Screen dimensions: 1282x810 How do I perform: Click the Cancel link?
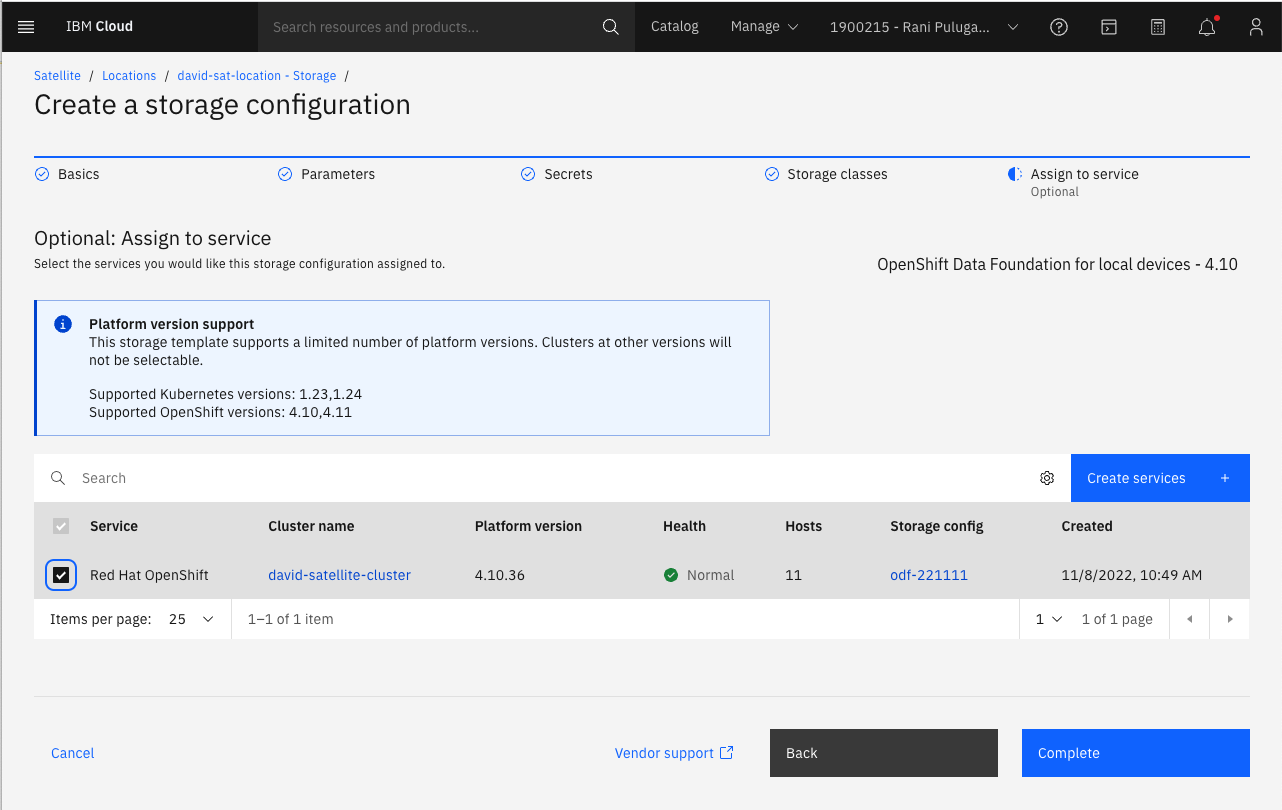tap(73, 753)
